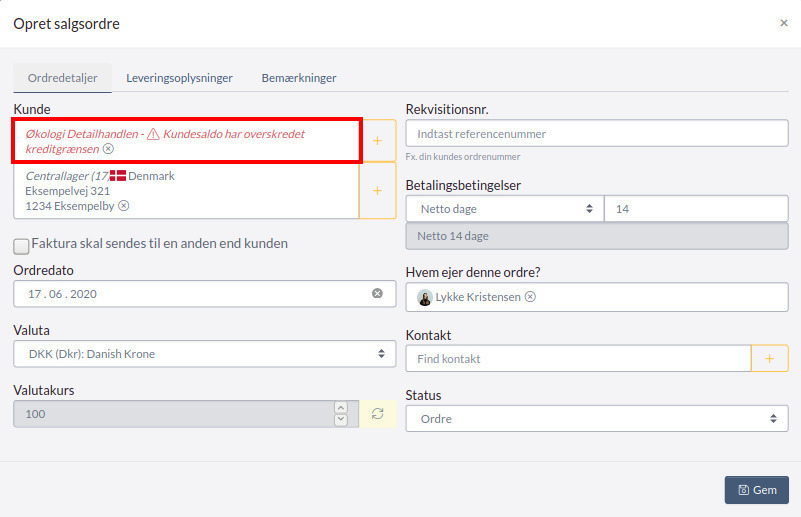The height and width of the screenshot is (517, 801).
Task: Open the Valuta currency dropdown
Action: 204,354
